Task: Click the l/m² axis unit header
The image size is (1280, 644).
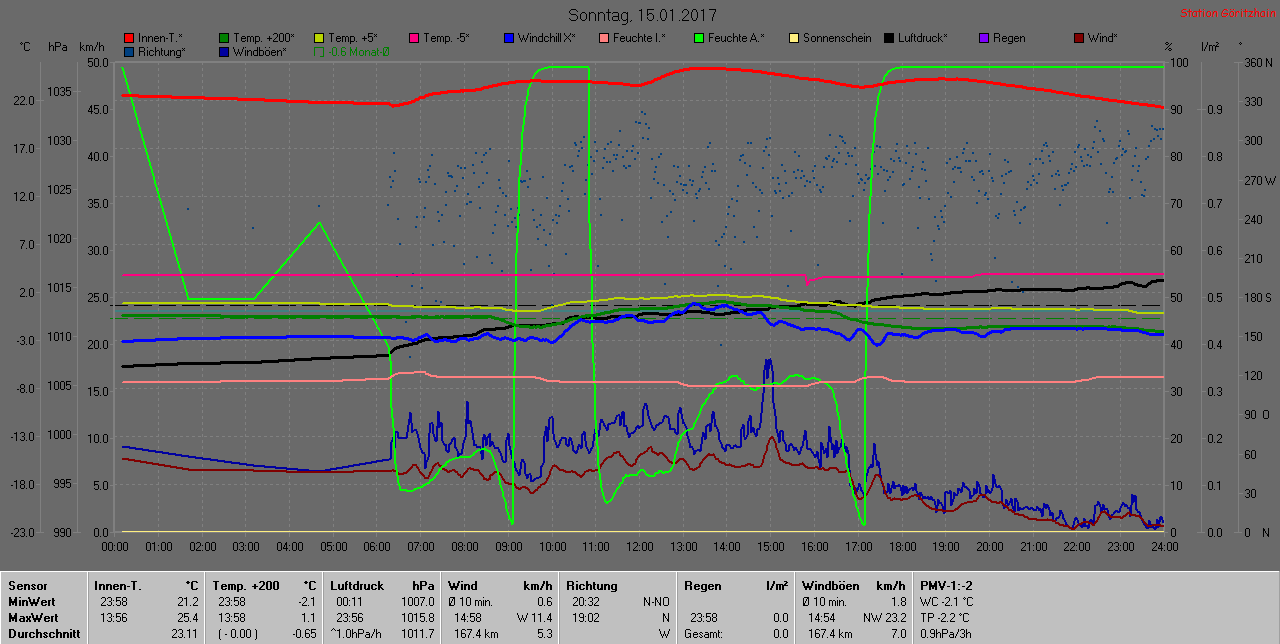Action: coord(1208,47)
